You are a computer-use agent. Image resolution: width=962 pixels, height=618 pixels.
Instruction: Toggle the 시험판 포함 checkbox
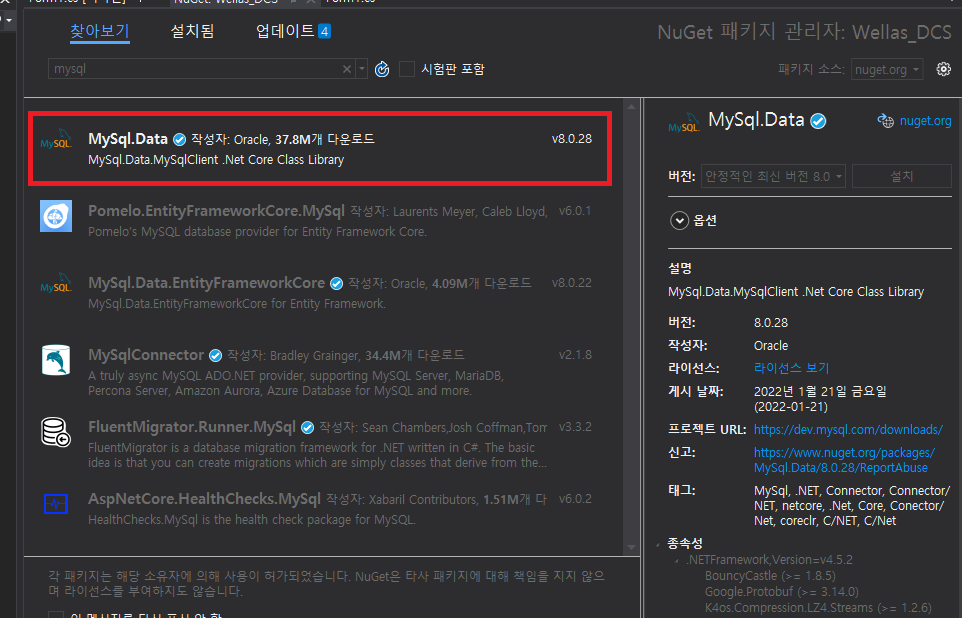click(x=407, y=69)
